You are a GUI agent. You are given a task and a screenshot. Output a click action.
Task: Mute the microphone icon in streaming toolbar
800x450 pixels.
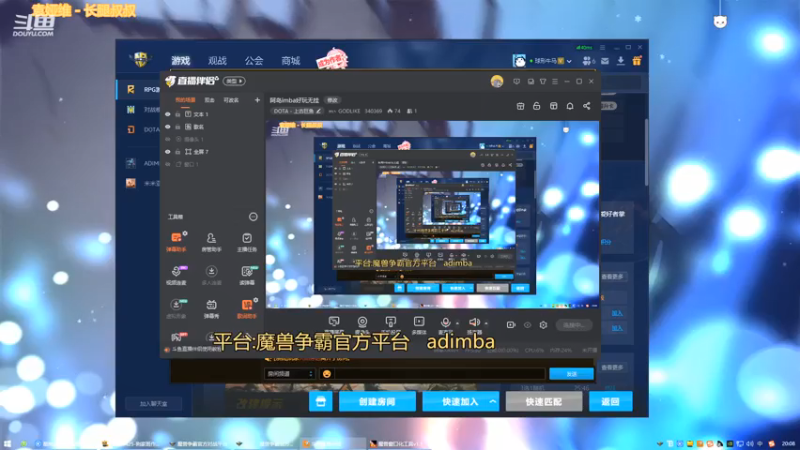[445, 324]
